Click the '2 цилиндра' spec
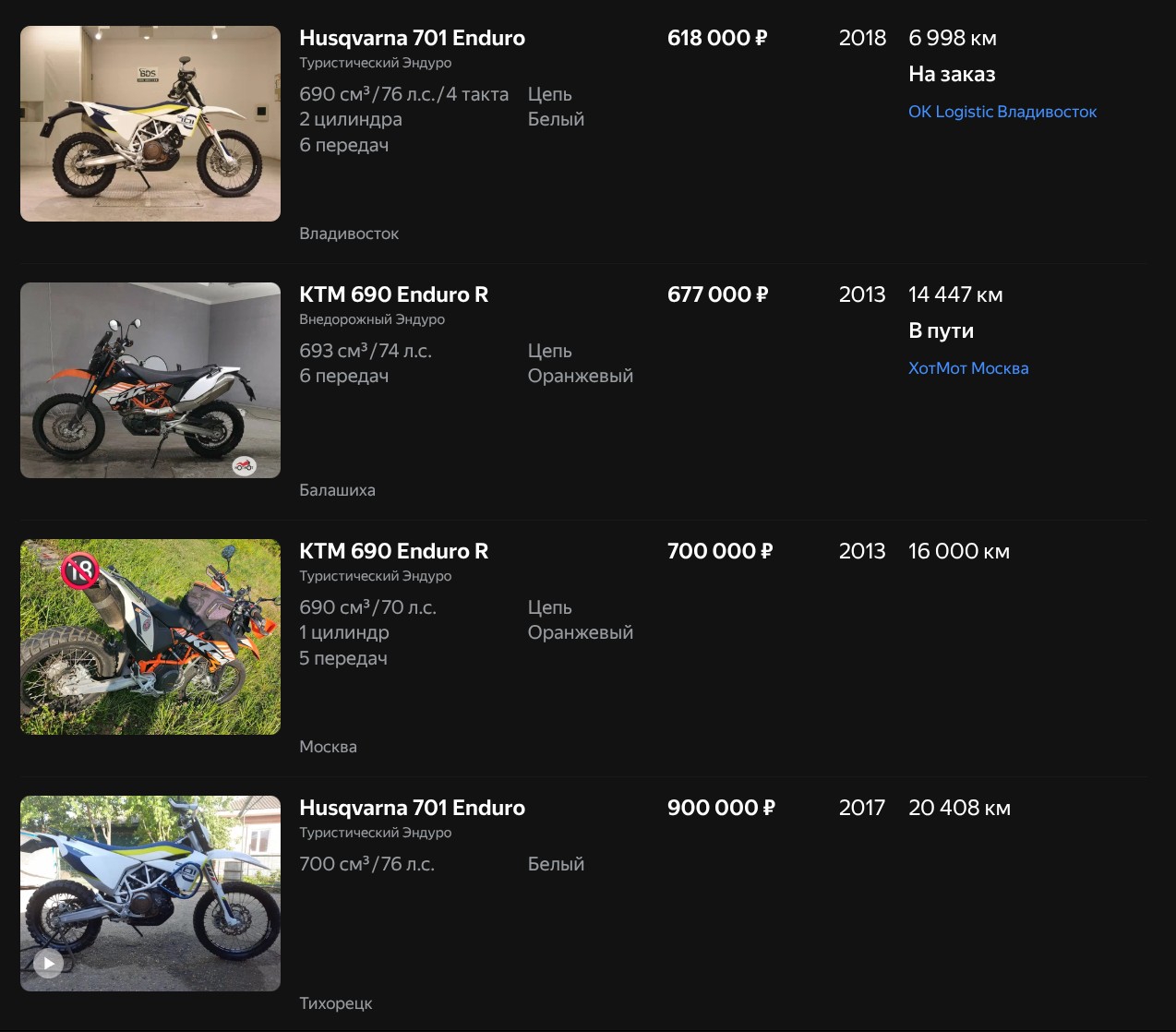Viewport: 1176px width, 1032px height. 351,119
